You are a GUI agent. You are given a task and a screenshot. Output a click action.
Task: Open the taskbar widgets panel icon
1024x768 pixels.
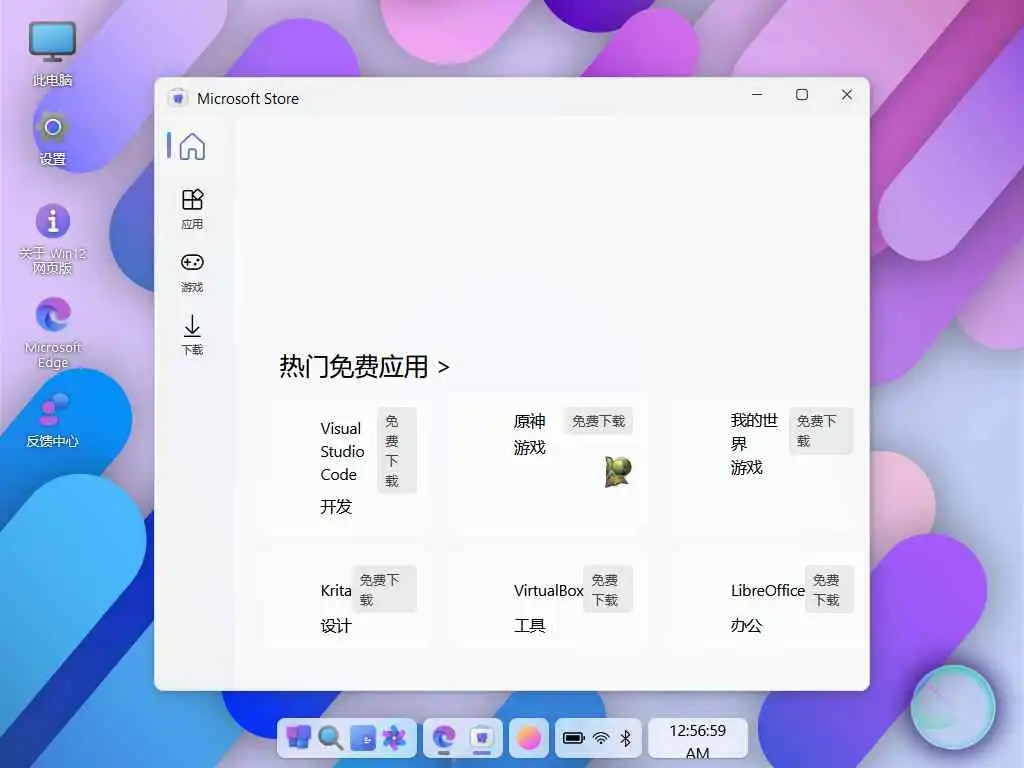[x=362, y=738]
